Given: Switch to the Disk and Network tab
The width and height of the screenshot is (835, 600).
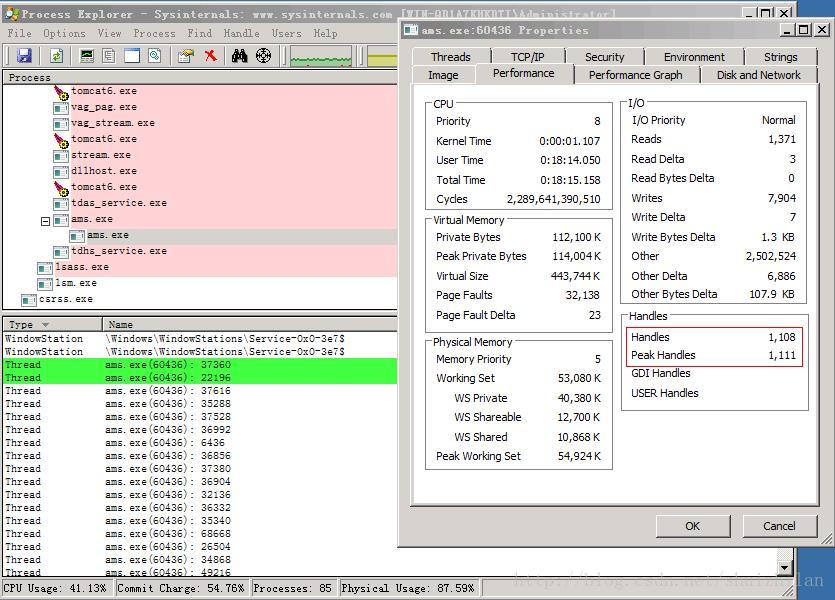Looking at the screenshot, I should (758, 75).
